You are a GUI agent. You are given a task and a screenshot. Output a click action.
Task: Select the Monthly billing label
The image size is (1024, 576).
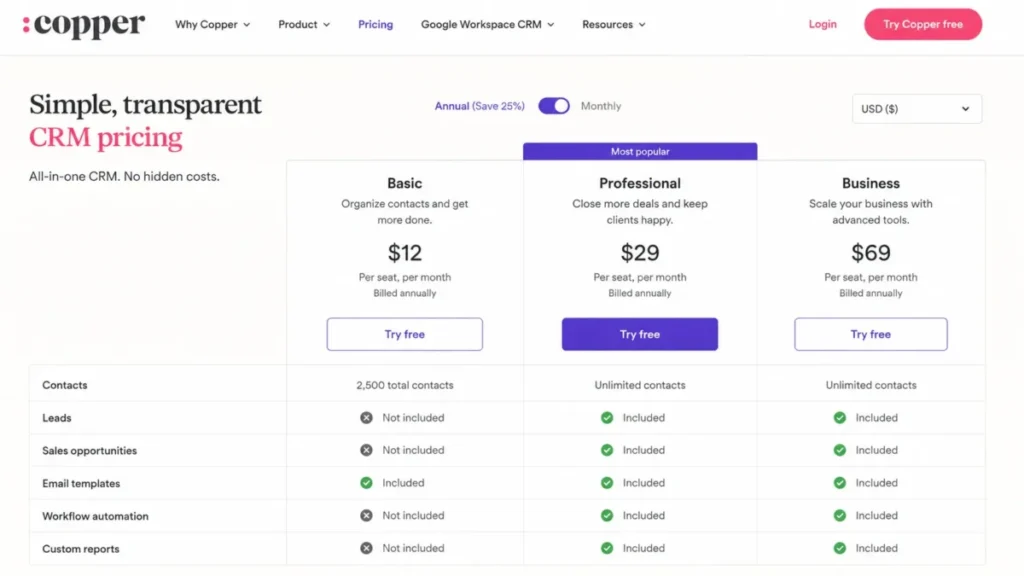tap(601, 106)
